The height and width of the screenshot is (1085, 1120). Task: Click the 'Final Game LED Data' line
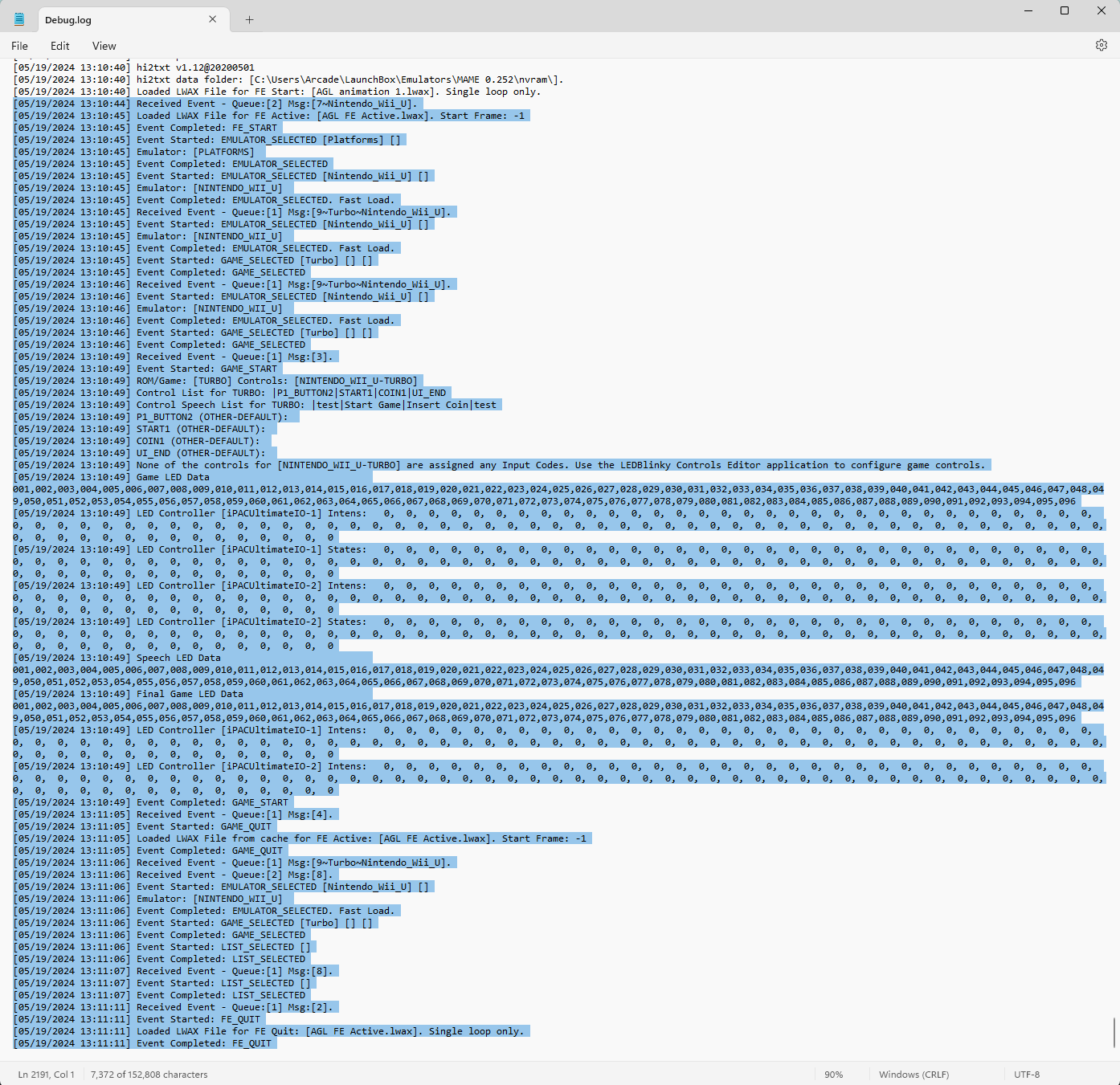point(128,694)
